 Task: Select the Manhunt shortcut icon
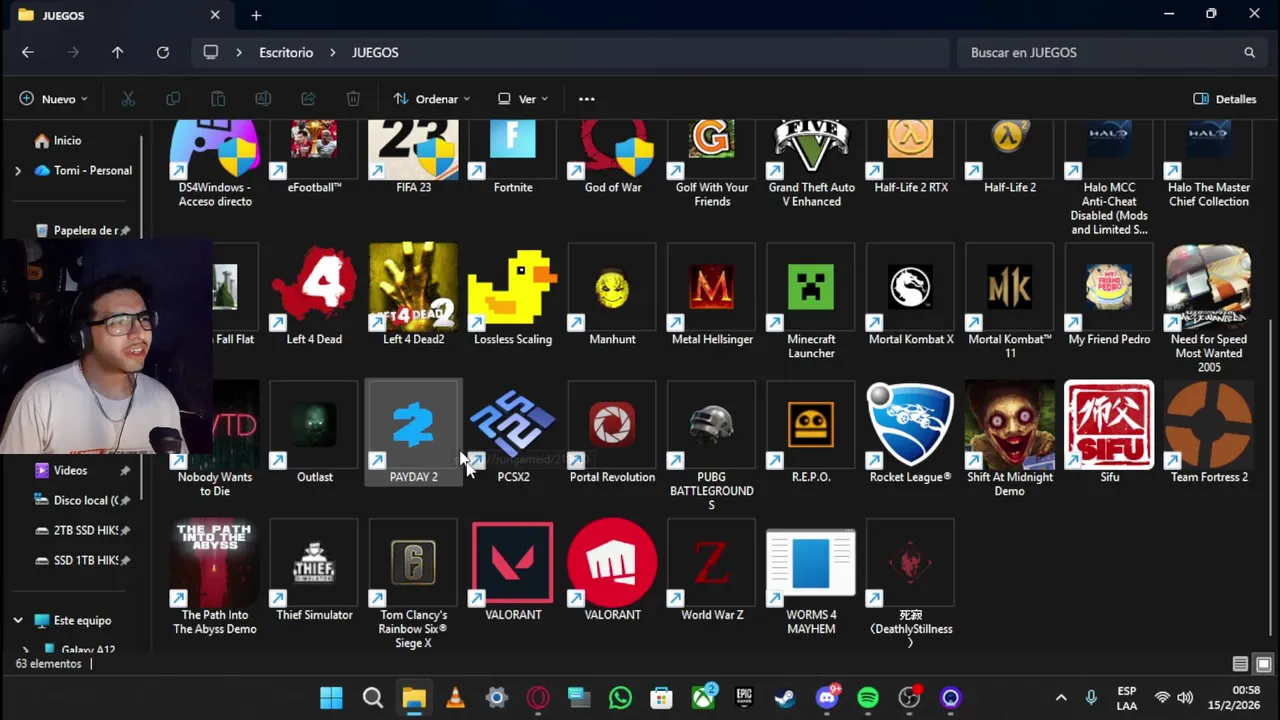[x=612, y=287]
